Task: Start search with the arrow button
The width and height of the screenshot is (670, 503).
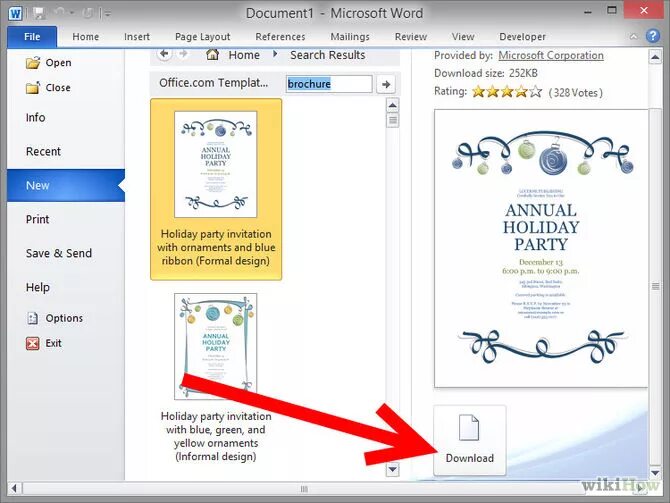Action: point(386,84)
